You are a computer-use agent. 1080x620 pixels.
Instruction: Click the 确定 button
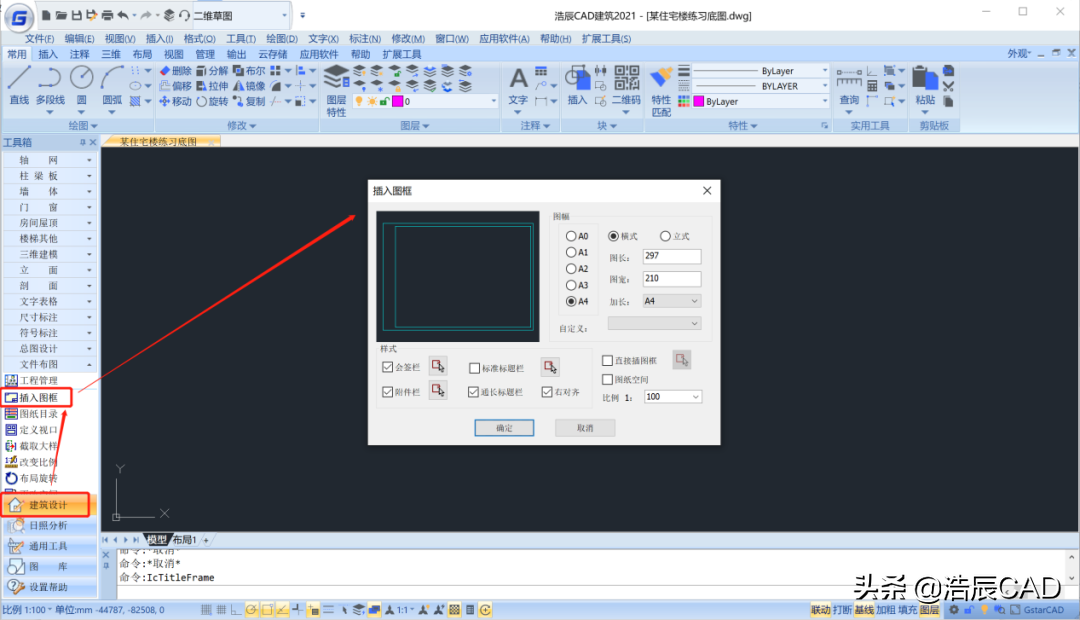pyautogui.click(x=504, y=428)
